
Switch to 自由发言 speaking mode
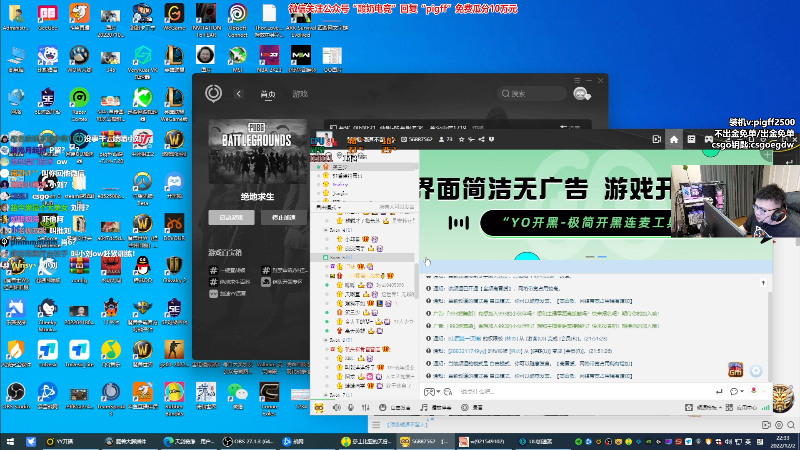click(395, 408)
